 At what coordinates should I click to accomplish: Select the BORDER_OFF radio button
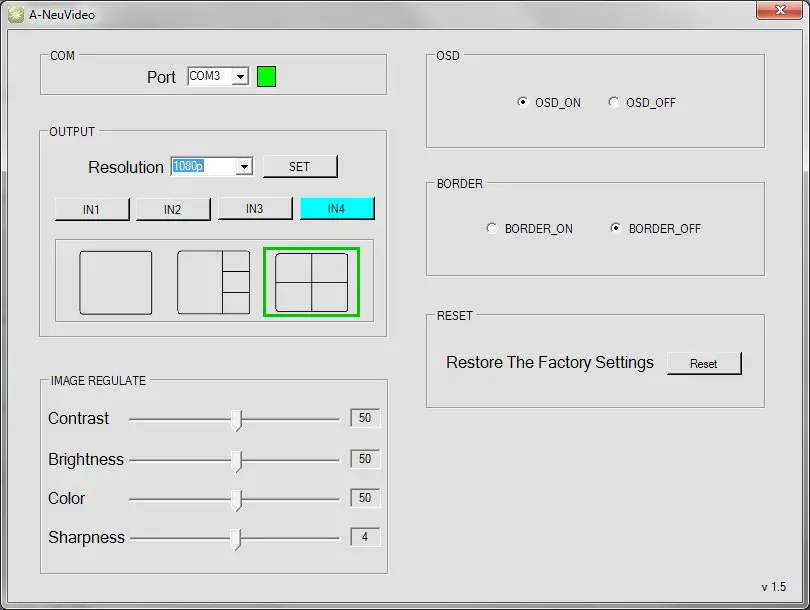(x=616, y=228)
